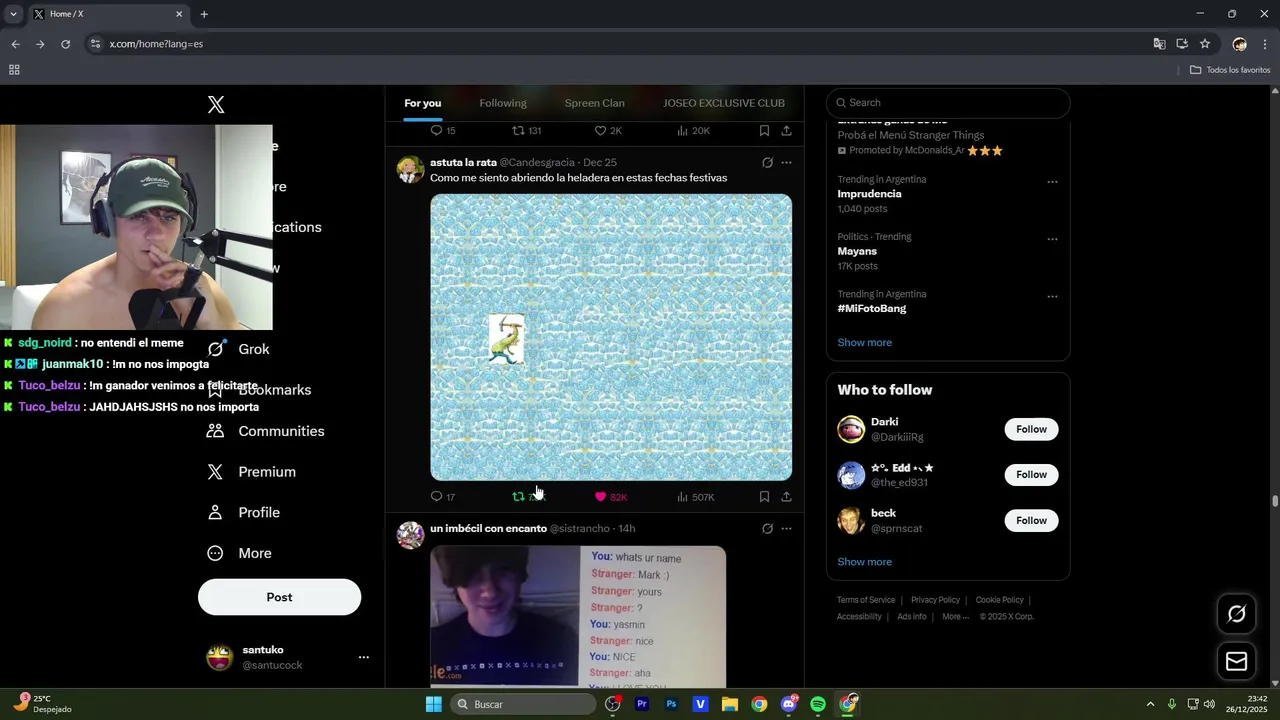Open the Chrome tab search dropdown
Viewport: 1280px width, 720px height.
point(13,14)
